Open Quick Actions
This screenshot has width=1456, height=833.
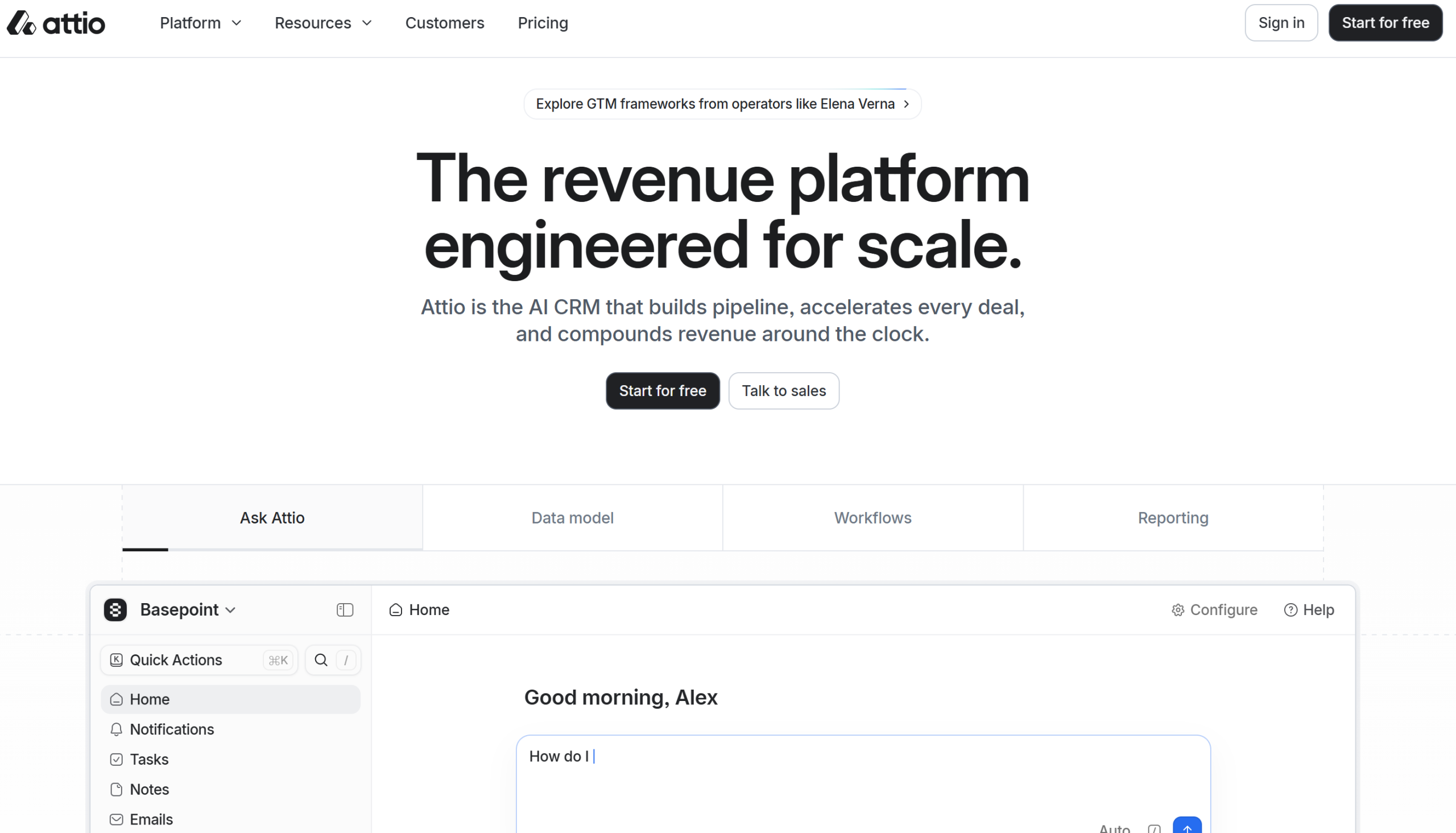(x=199, y=660)
